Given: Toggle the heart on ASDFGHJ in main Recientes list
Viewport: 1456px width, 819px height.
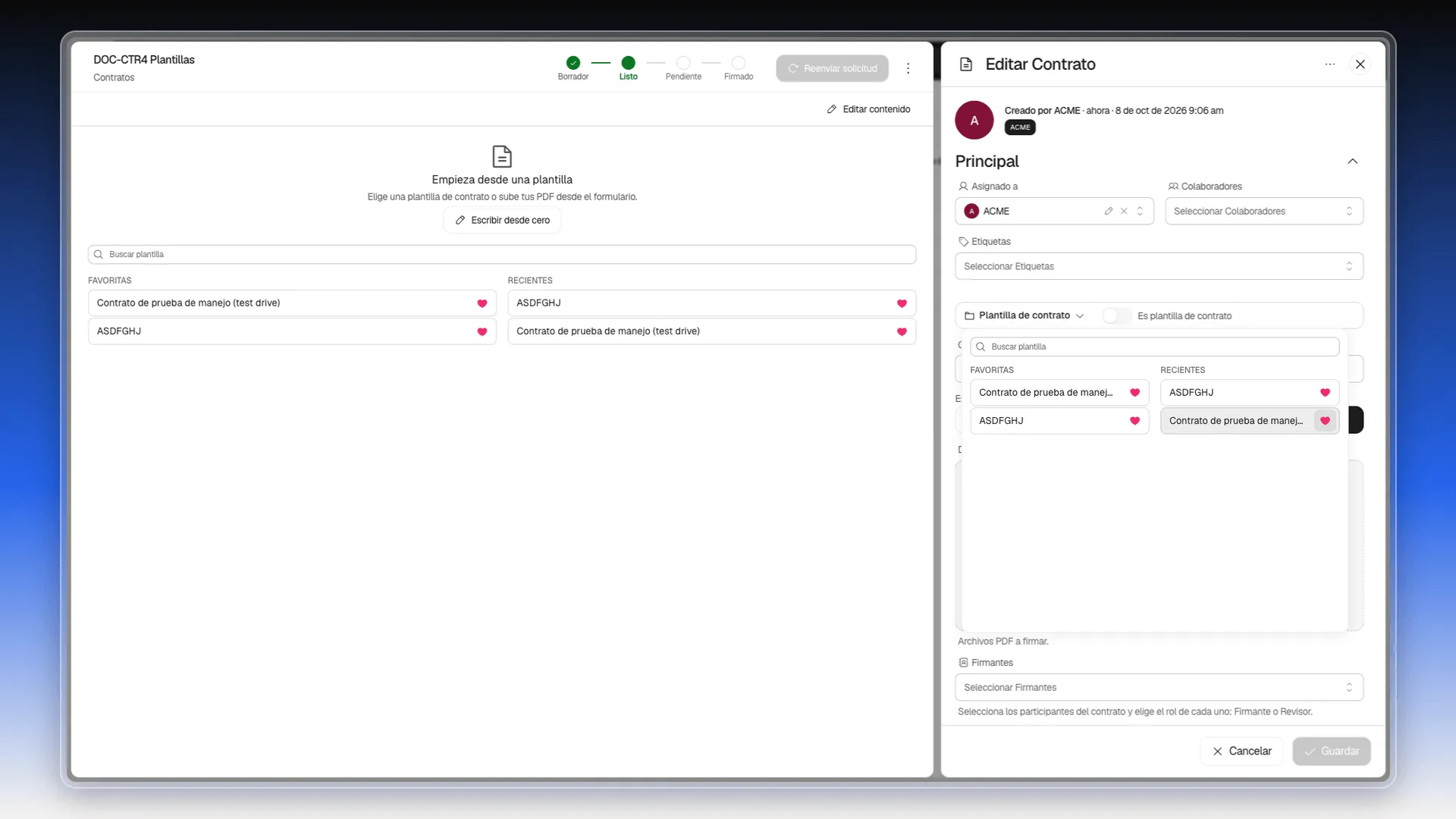Looking at the screenshot, I should [x=902, y=303].
